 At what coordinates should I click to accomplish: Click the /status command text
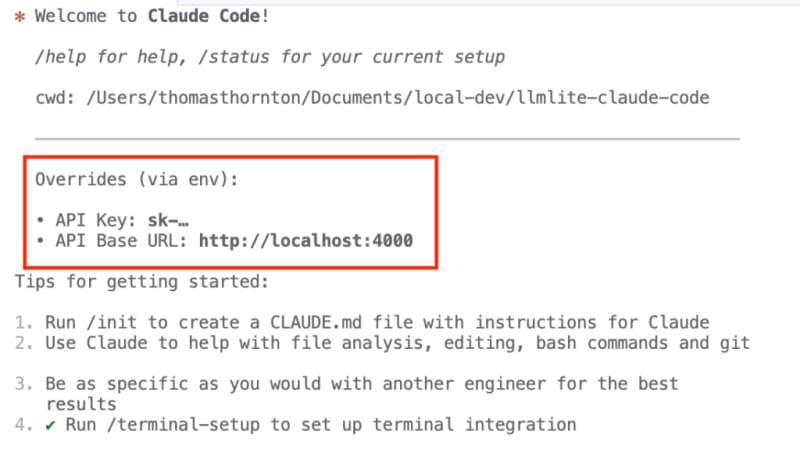(x=234, y=57)
